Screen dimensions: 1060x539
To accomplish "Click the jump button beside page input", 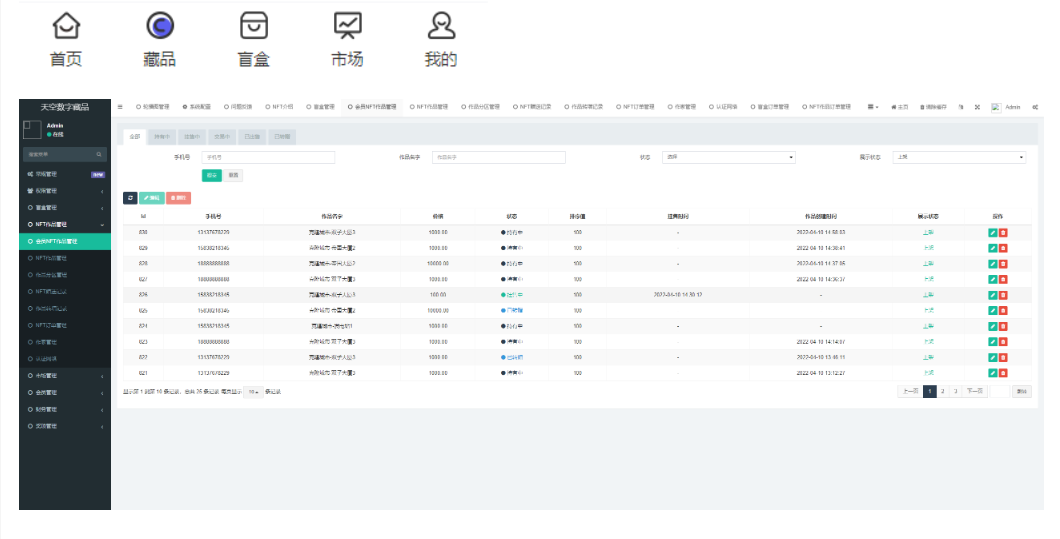I will coord(1022,391).
